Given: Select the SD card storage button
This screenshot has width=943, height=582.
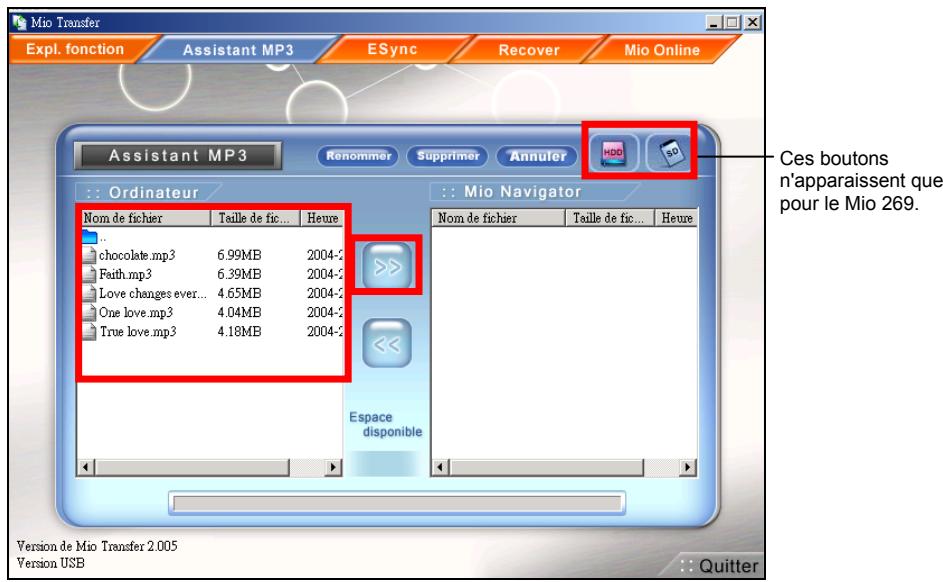Looking at the screenshot, I should [x=669, y=153].
